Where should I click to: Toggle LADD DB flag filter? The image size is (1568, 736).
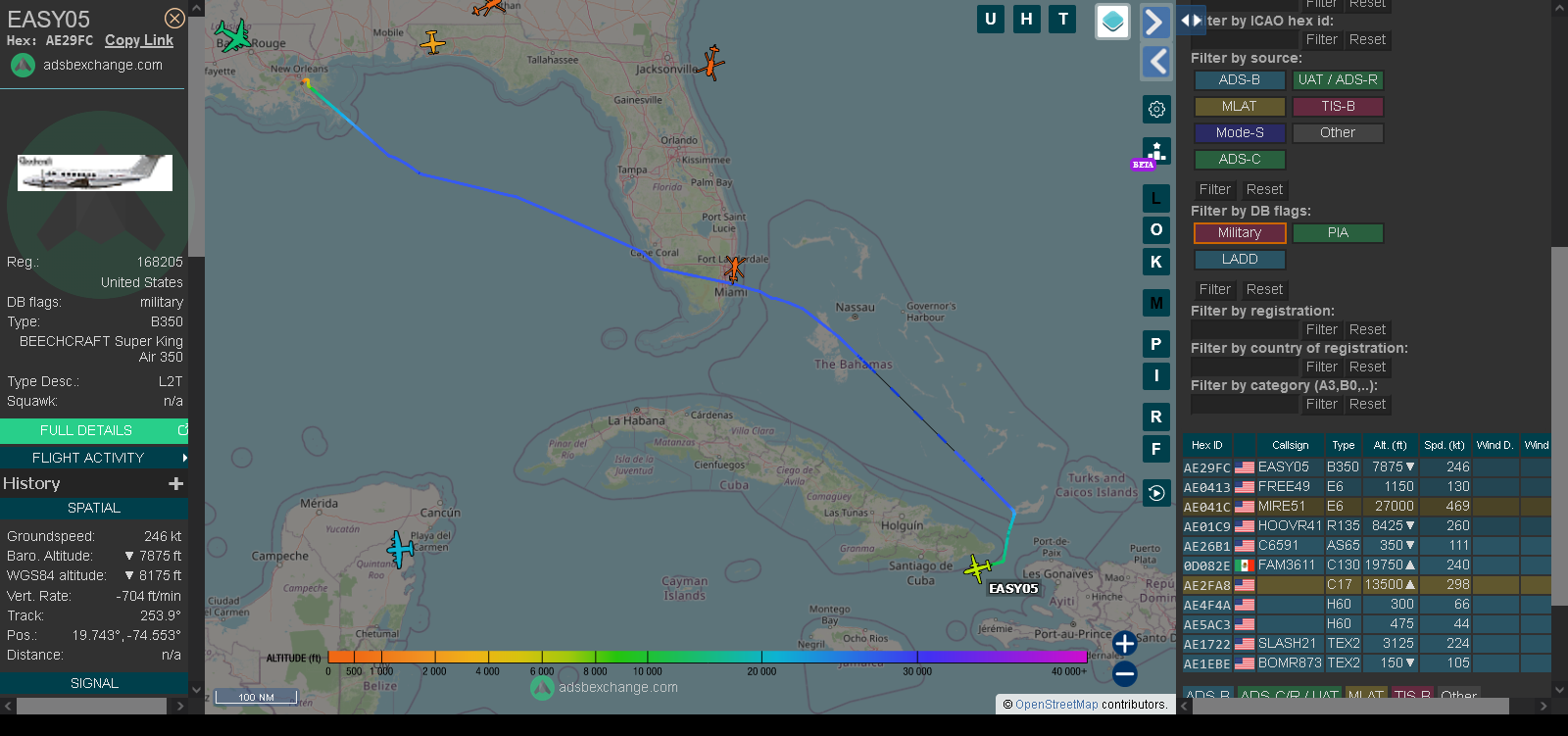1240,260
